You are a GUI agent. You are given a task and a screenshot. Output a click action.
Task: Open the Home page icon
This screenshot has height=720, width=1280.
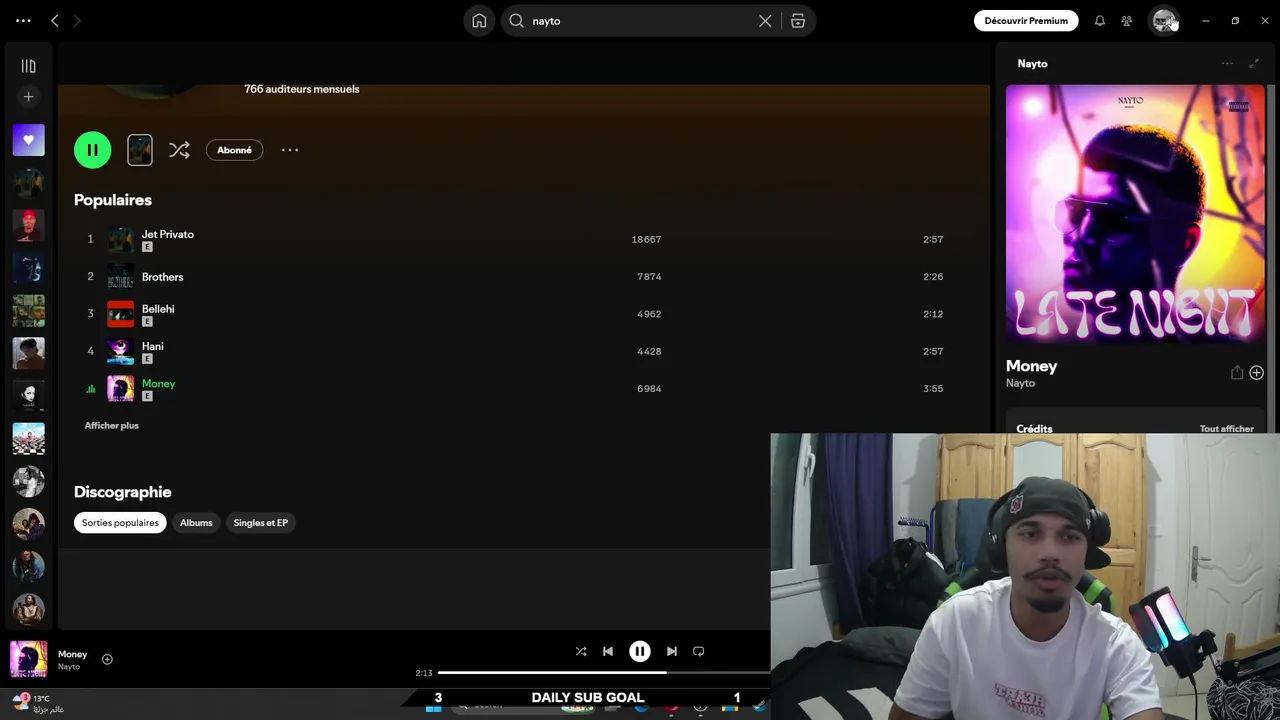click(479, 20)
